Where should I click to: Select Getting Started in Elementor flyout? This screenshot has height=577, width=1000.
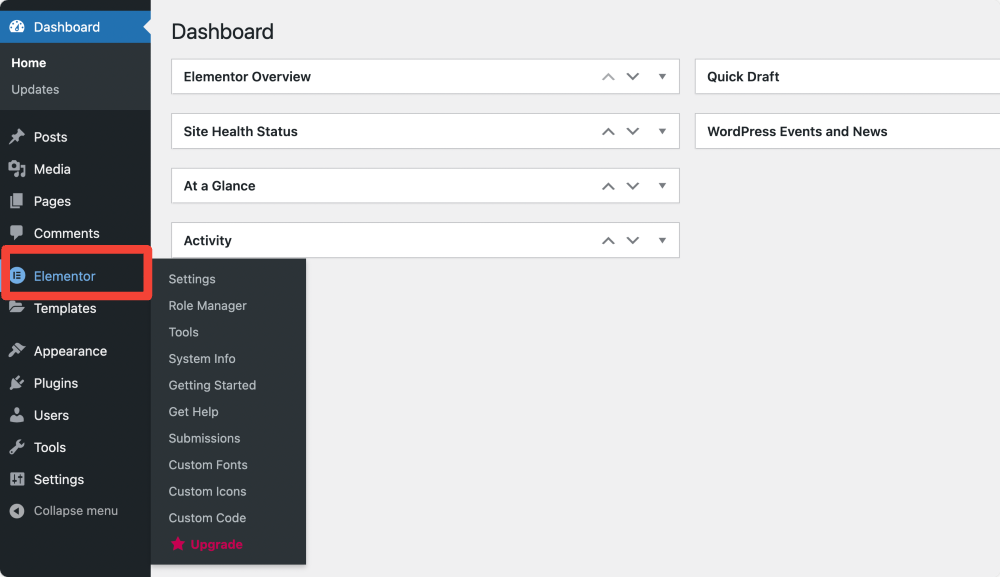click(x=212, y=385)
